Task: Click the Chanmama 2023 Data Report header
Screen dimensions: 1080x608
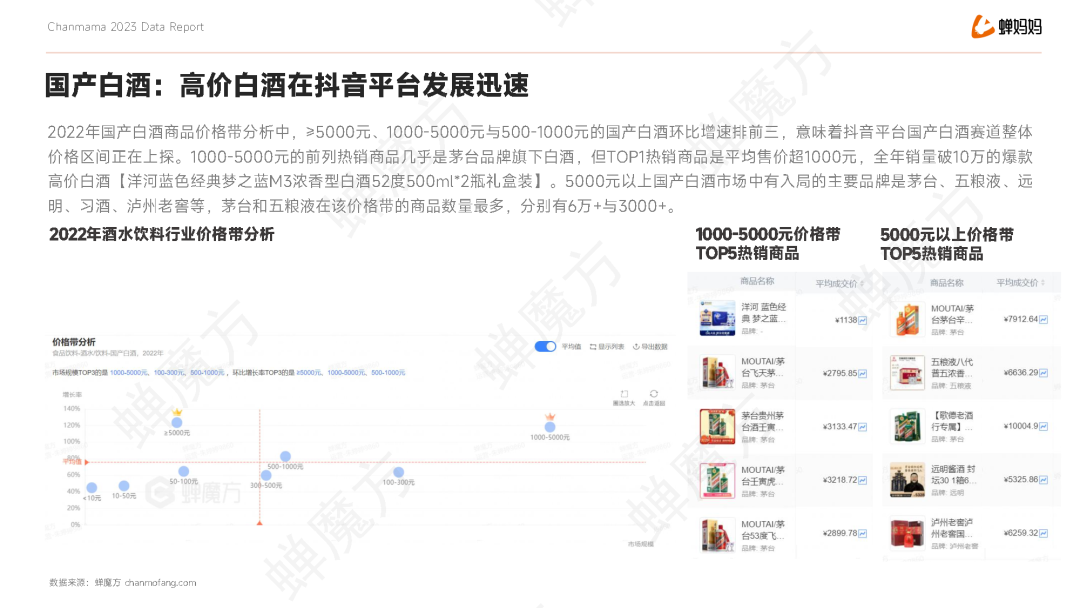Action: [x=125, y=27]
